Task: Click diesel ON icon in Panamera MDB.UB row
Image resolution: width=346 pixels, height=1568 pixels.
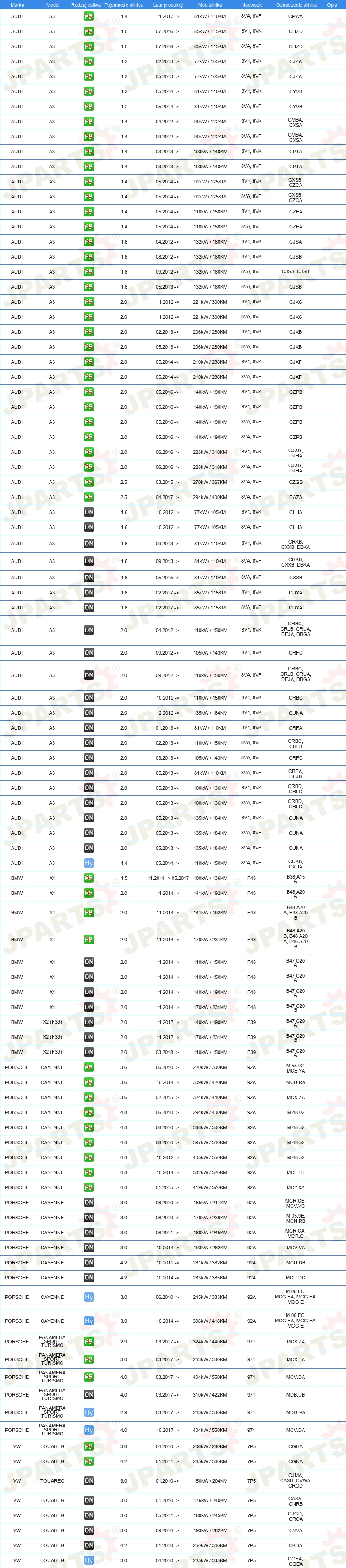Action: (89, 1394)
